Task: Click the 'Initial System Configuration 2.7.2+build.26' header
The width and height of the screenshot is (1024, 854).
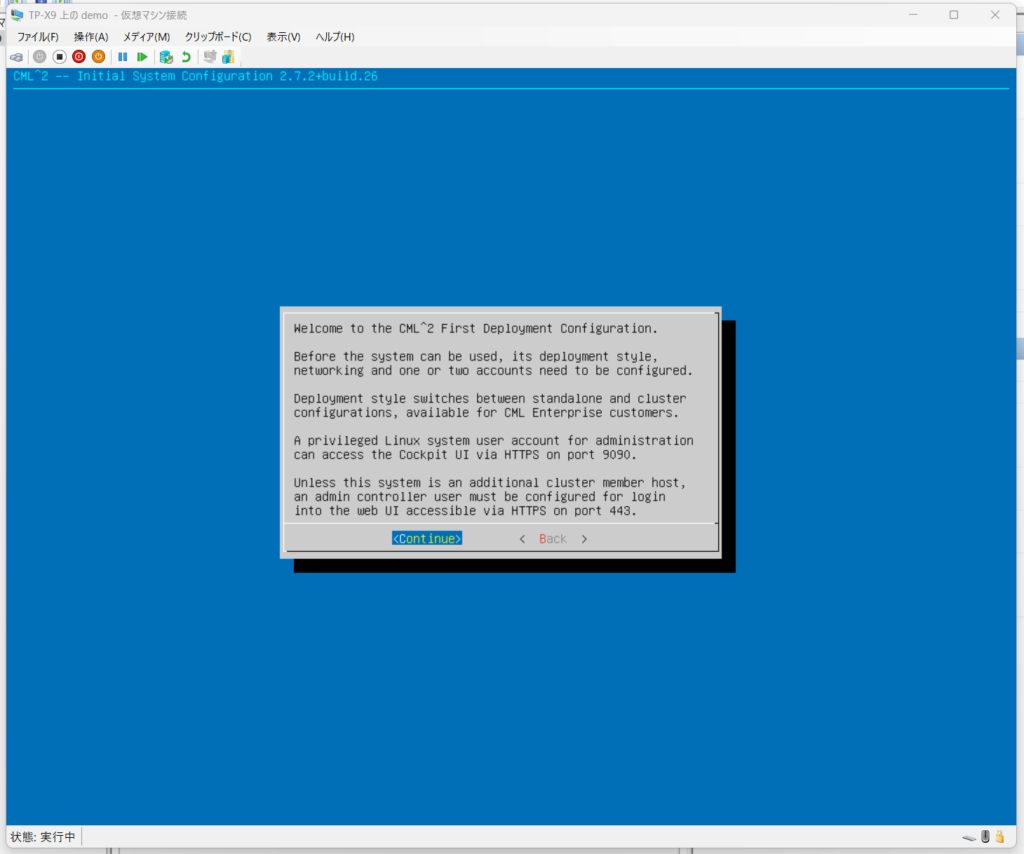Action: tap(227, 76)
